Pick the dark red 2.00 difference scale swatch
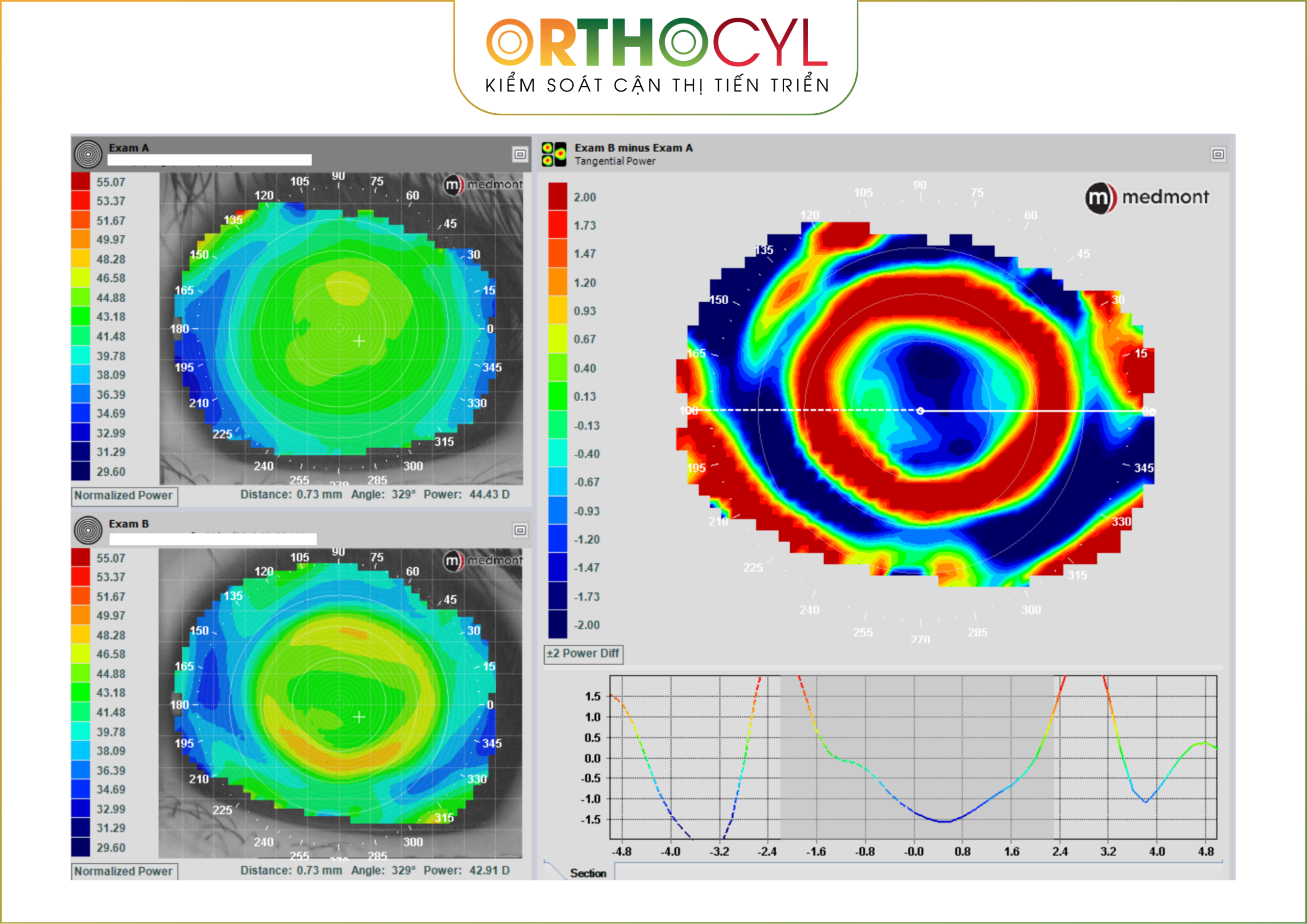 click(558, 197)
